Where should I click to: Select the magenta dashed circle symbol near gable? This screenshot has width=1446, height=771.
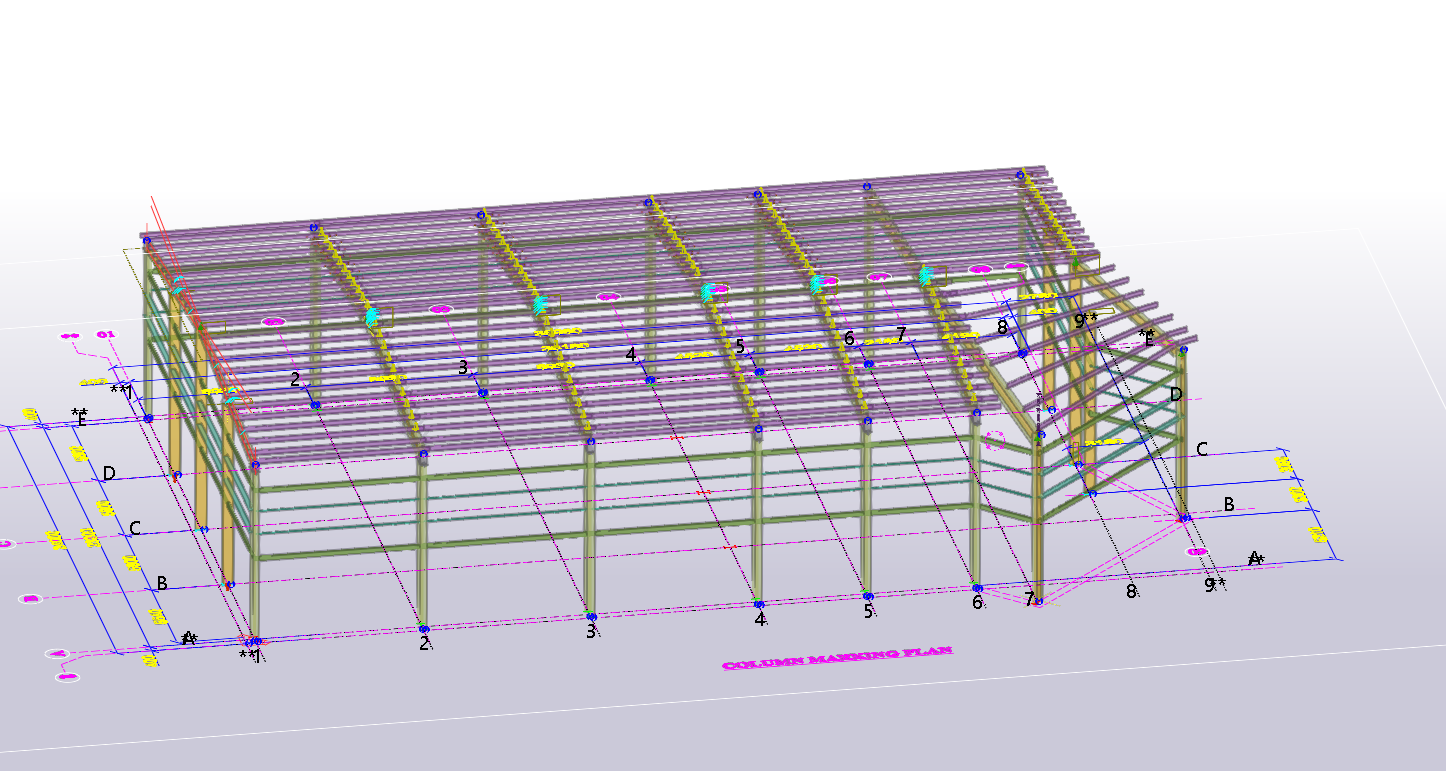[994, 441]
